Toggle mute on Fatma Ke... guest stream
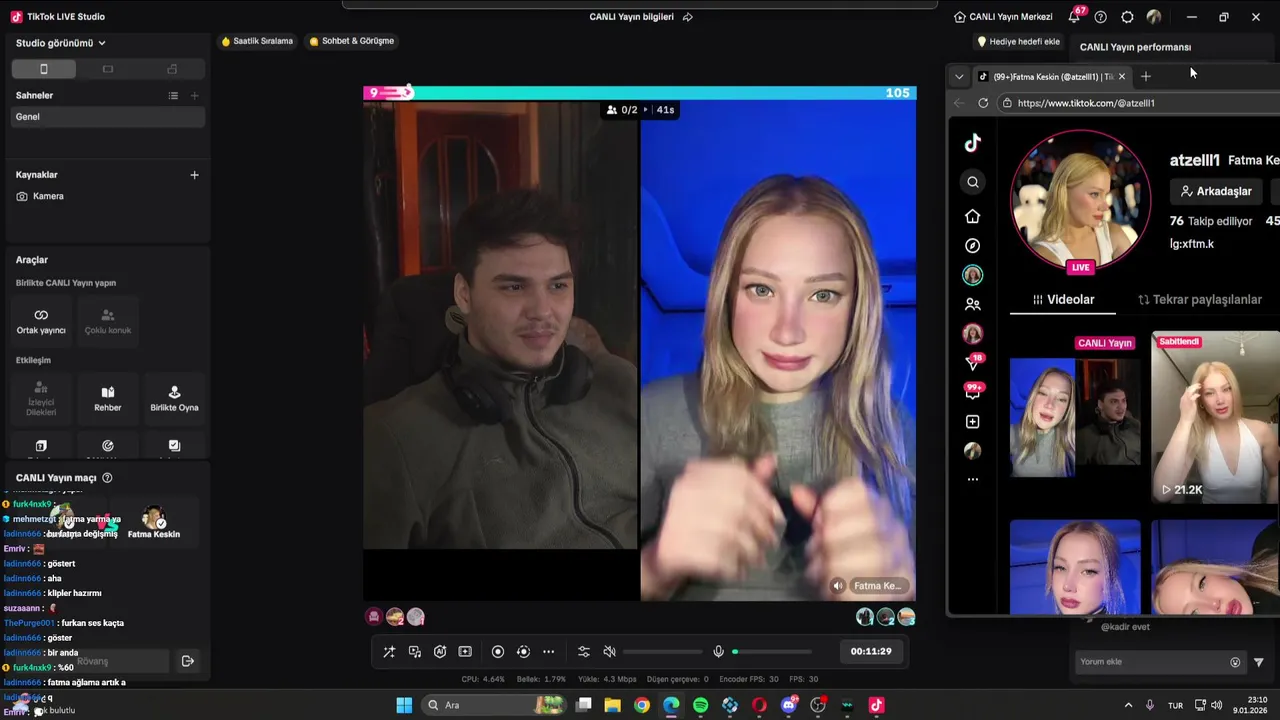 [838, 586]
